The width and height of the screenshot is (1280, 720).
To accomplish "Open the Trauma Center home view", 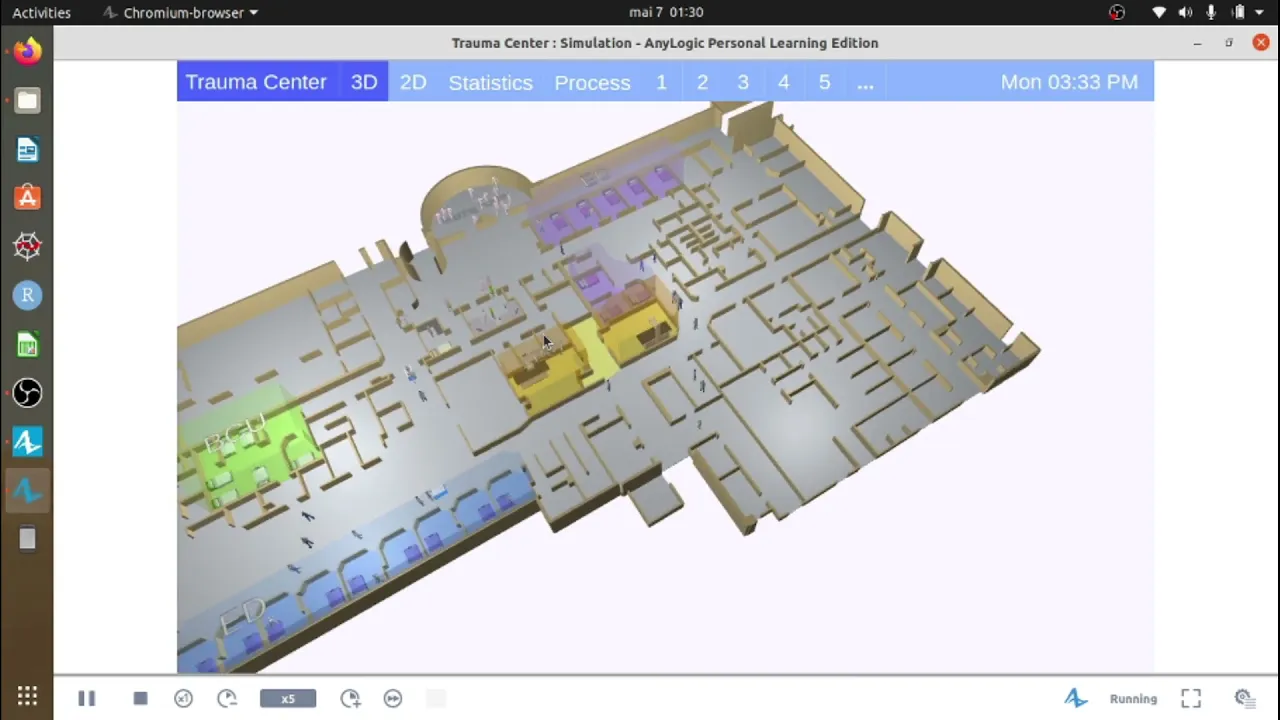I will [x=256, y=82].
